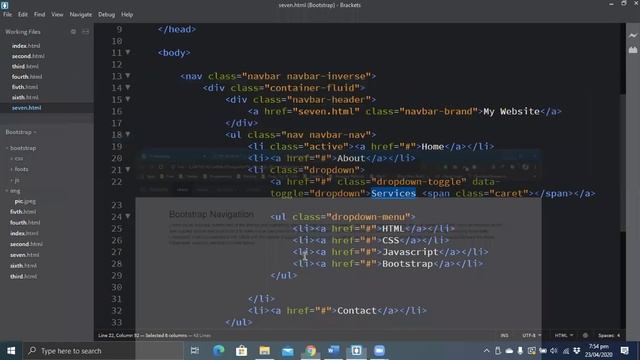Open fivth.html in the project tree
The width and height of the screenshot is (640, 360).
click(x=23, y=212)
